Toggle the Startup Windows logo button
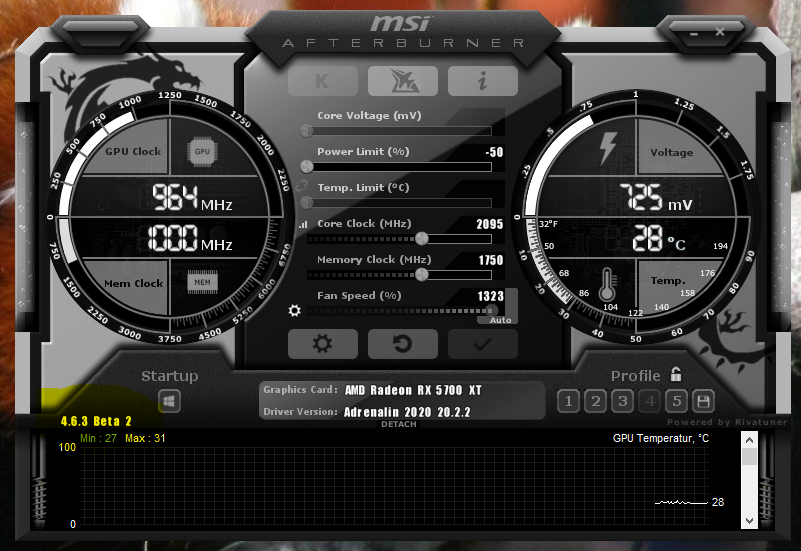 pos(169,401)
